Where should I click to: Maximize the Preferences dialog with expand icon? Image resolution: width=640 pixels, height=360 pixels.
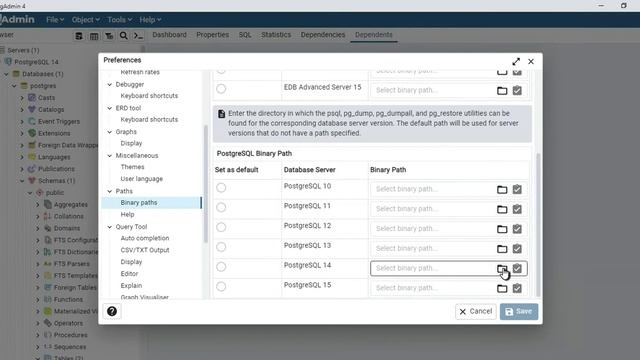(x=516, y=62)
